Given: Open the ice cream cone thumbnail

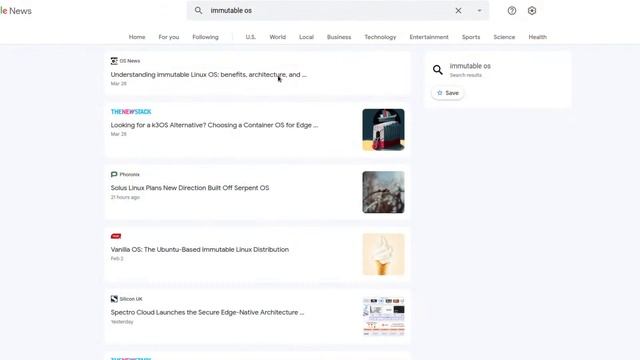Looking at the screenshot, I should pos(383,255).
